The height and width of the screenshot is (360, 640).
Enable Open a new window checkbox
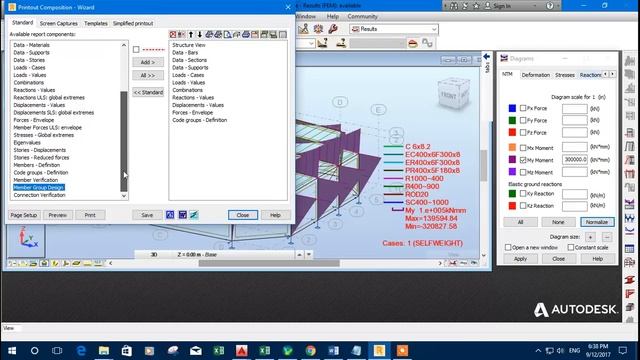508,247
